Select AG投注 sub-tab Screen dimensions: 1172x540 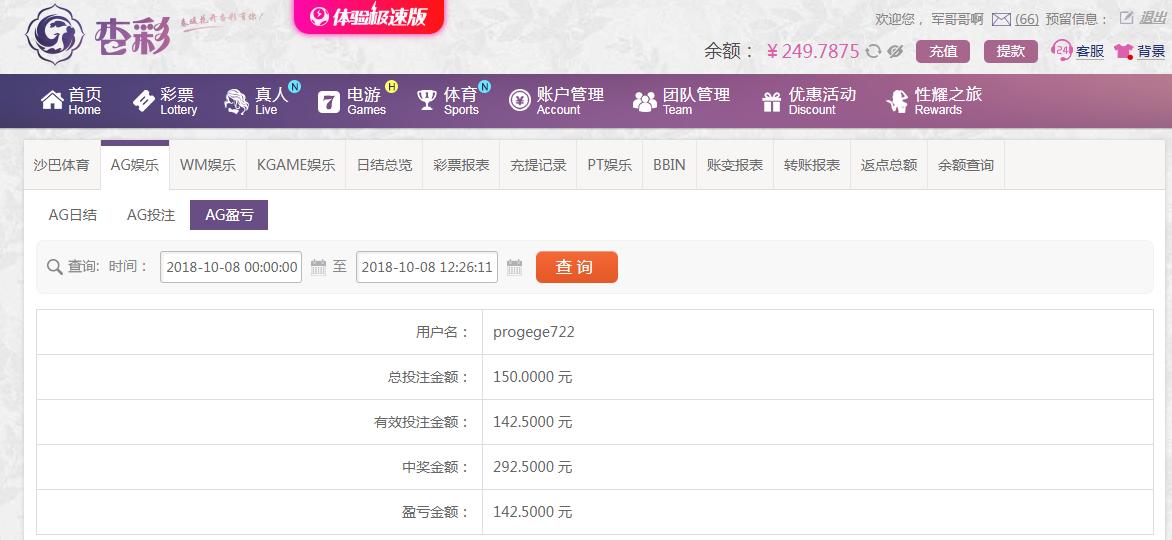tap(151, 215)
